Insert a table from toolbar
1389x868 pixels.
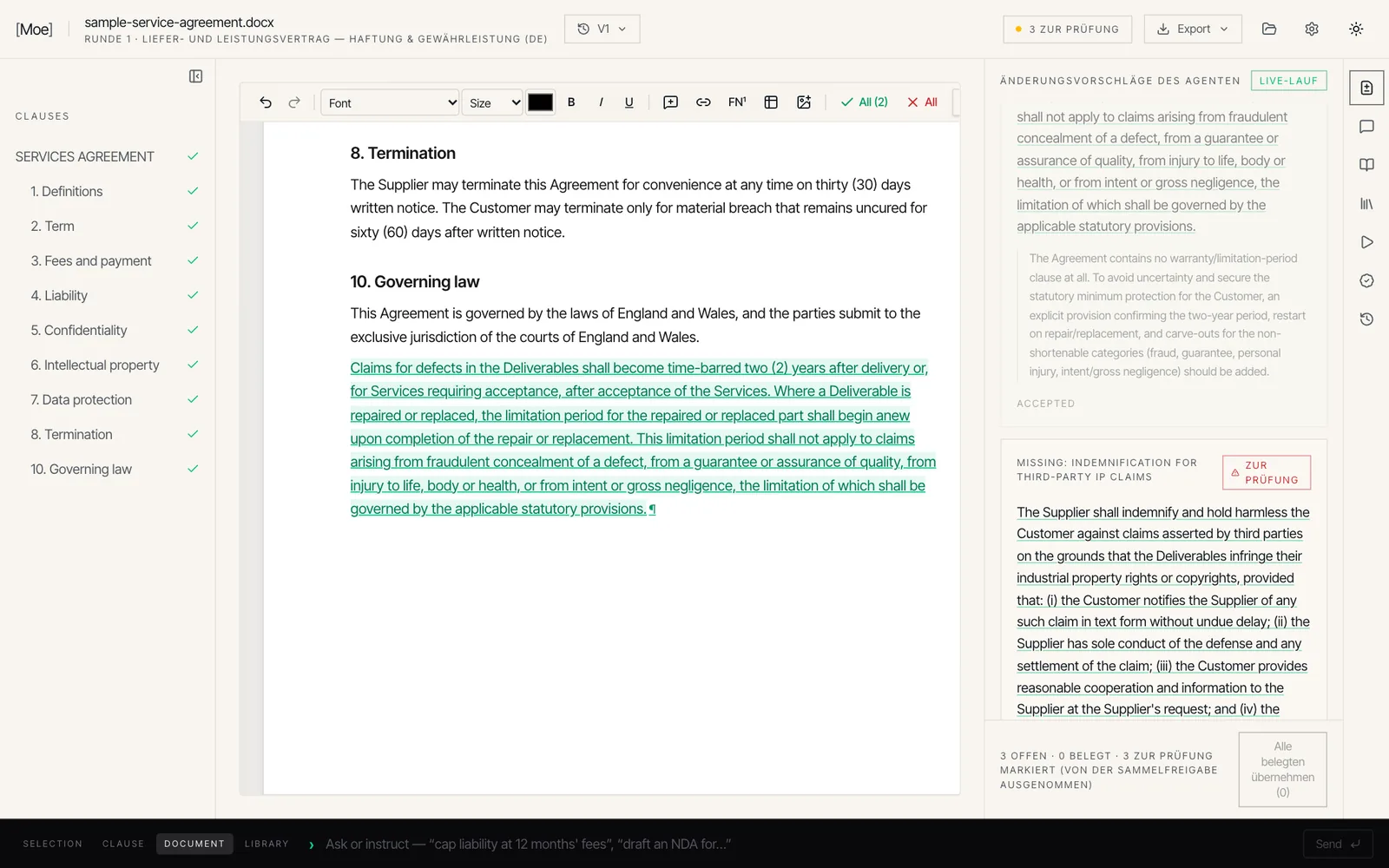771,102
